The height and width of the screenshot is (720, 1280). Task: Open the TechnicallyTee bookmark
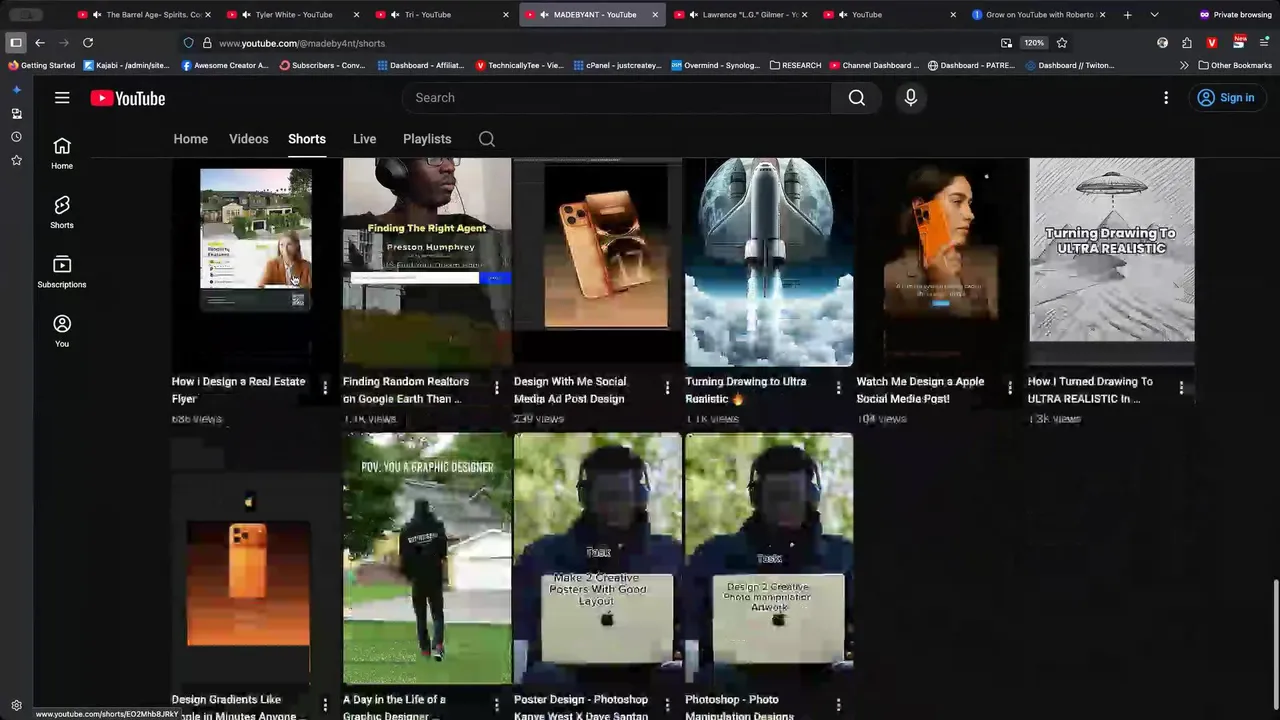point(520,65)
